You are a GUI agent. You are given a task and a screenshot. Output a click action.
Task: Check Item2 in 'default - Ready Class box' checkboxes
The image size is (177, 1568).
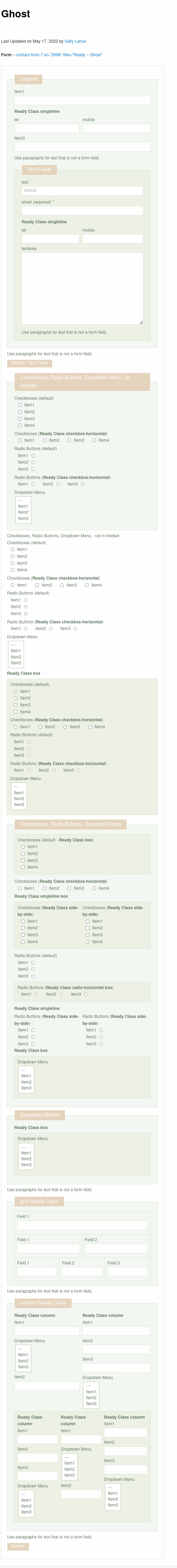(x=23, y=853)
